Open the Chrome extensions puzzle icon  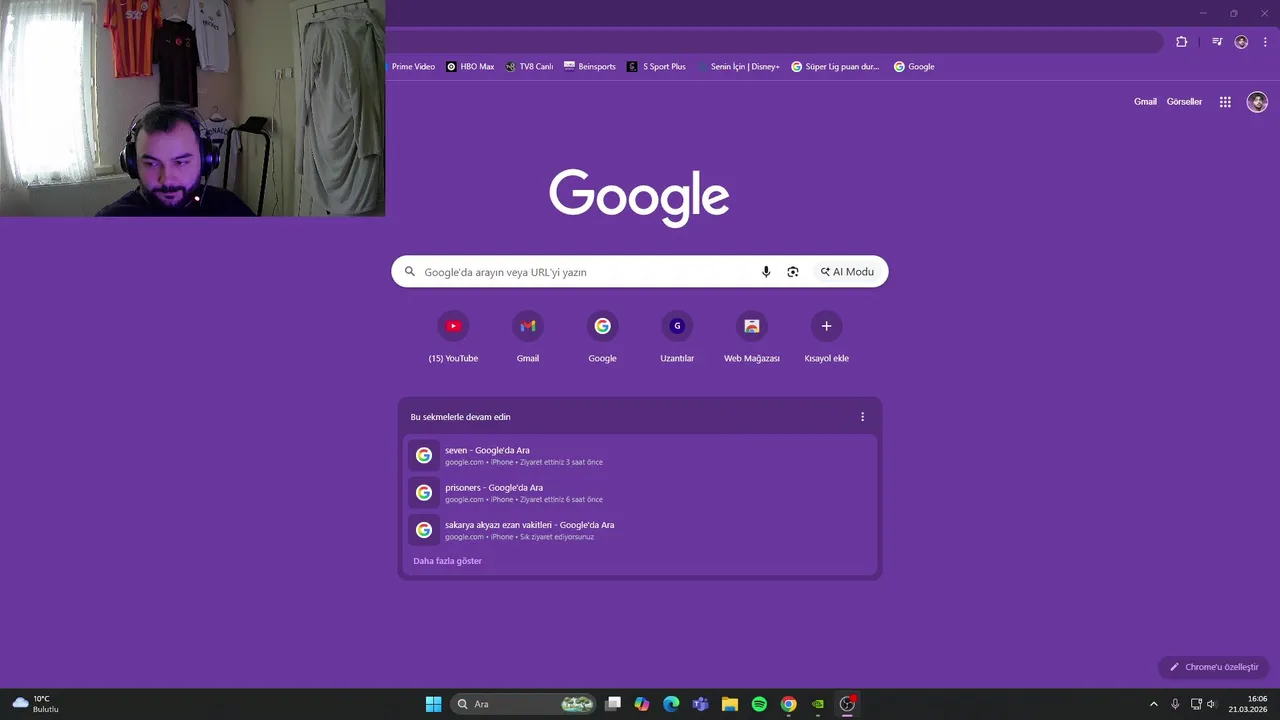pyautogui.click(x=1181, y=42)
